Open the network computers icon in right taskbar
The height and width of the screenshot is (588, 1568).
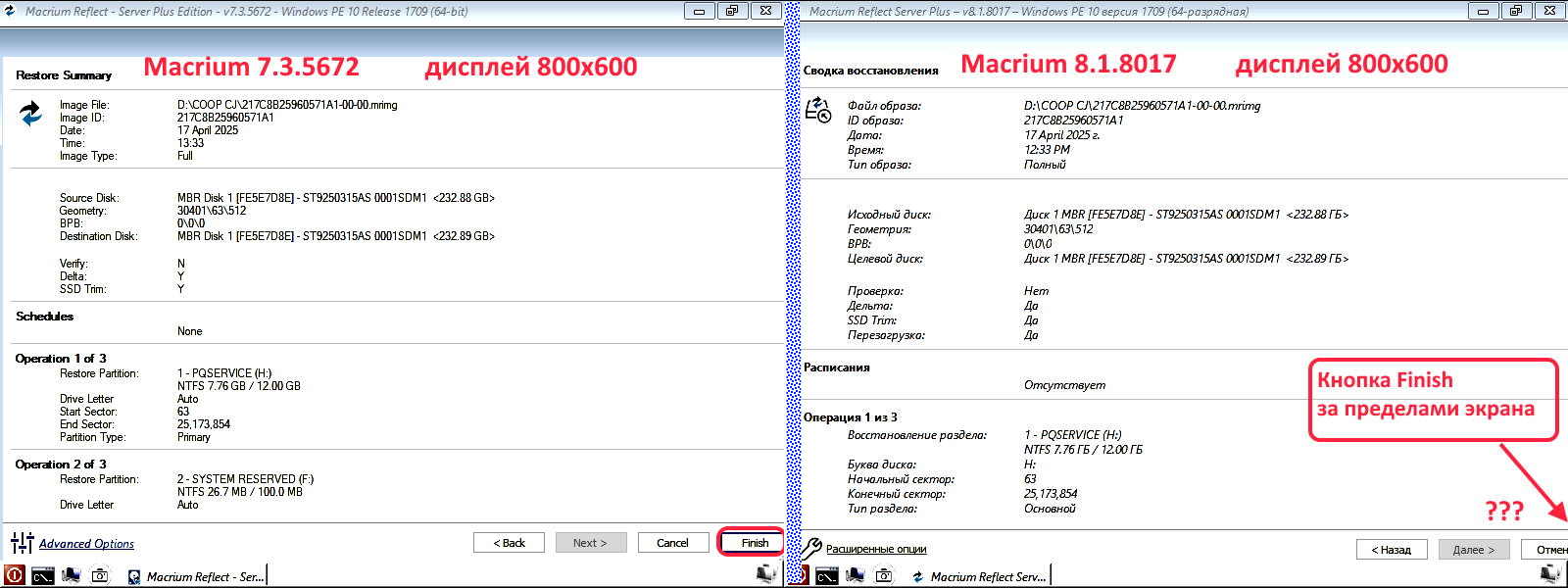pos(855,576)
